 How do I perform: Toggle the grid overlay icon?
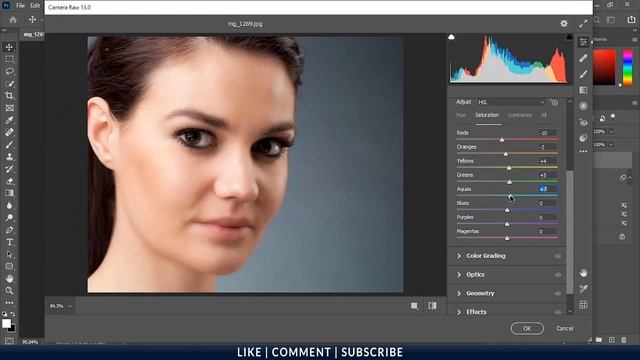583,305
